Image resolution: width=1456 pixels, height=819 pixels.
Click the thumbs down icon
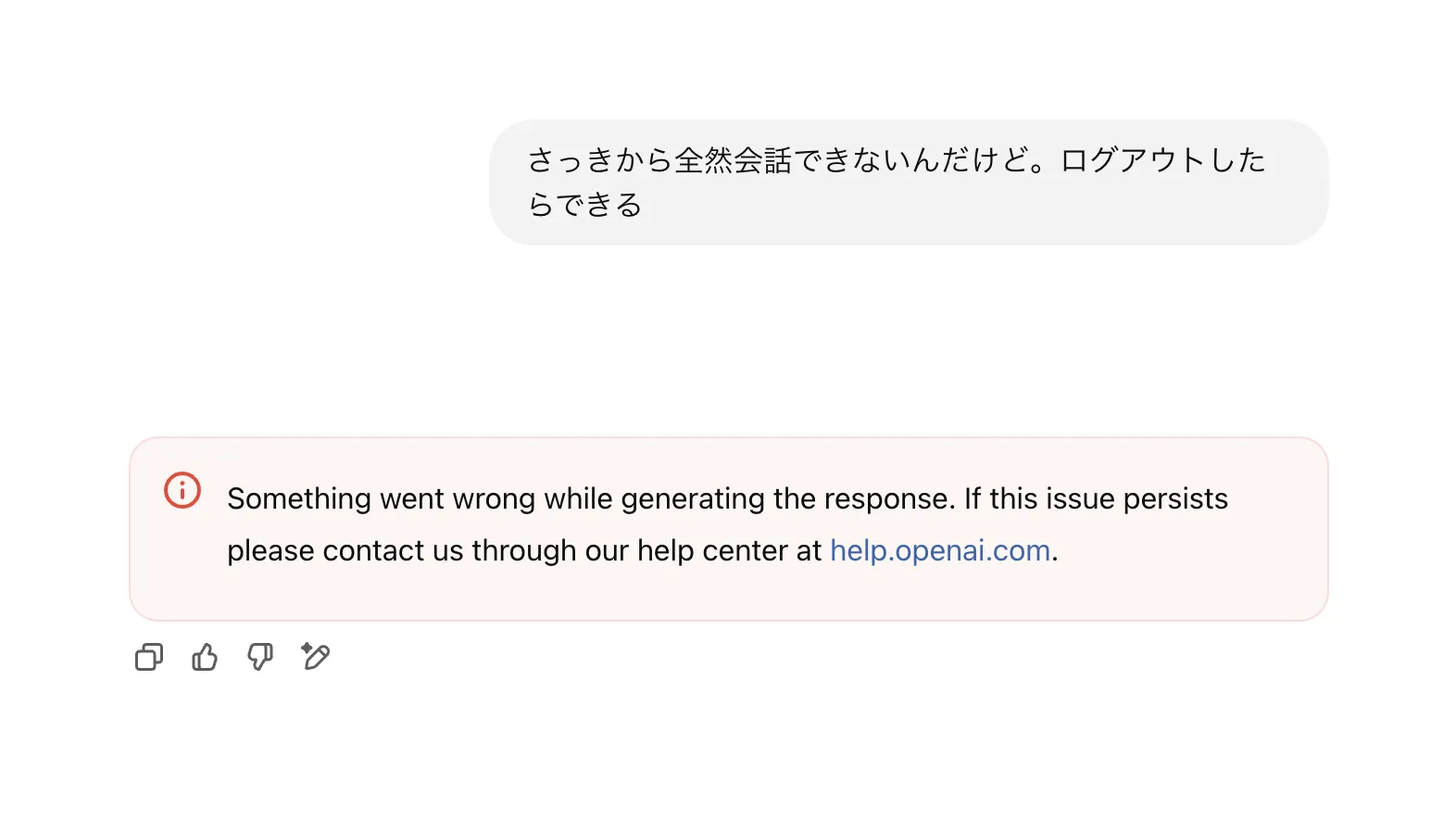[x=260, y=657]
